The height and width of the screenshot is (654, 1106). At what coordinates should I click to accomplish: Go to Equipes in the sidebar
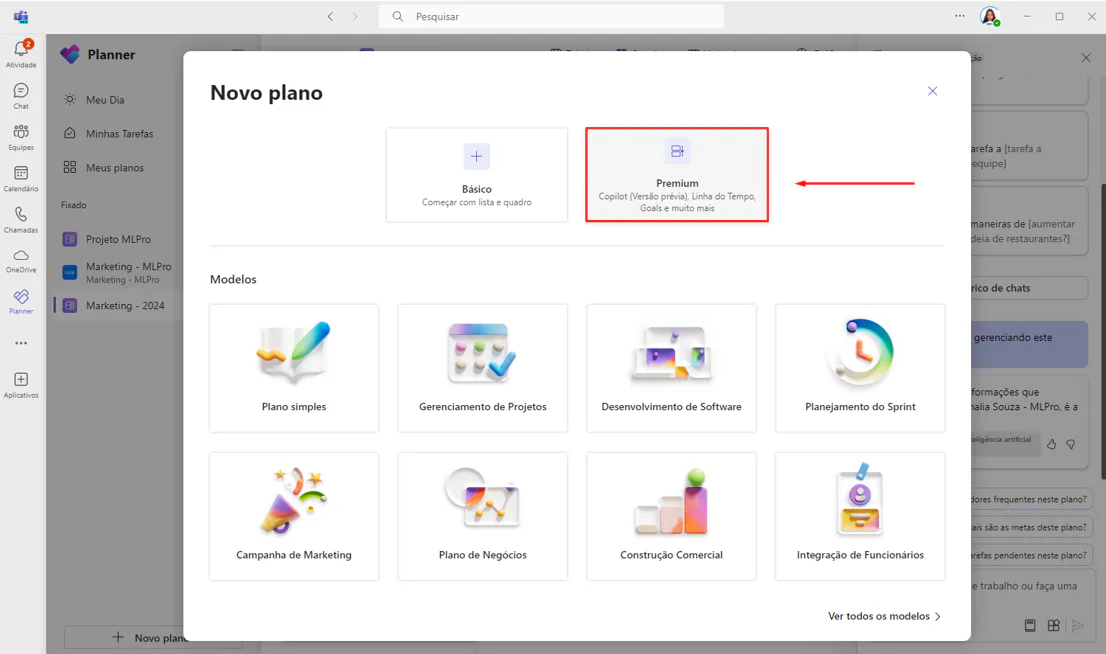pos(21,137)
